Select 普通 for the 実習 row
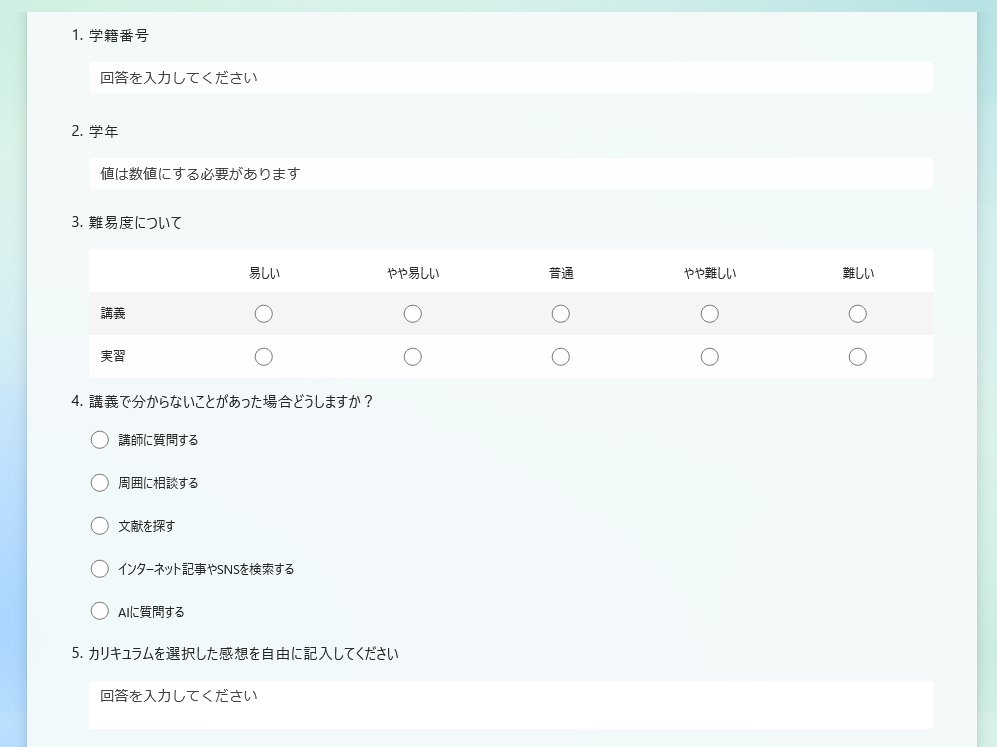The image size is (997, 747). pyautogui.click(x=561, y=357)
